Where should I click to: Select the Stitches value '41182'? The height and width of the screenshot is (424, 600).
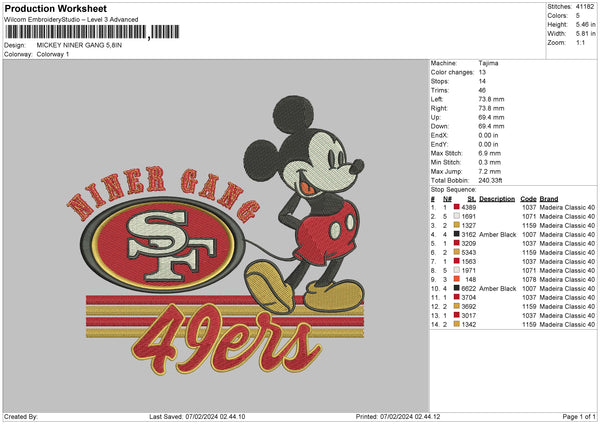(585, 7)
